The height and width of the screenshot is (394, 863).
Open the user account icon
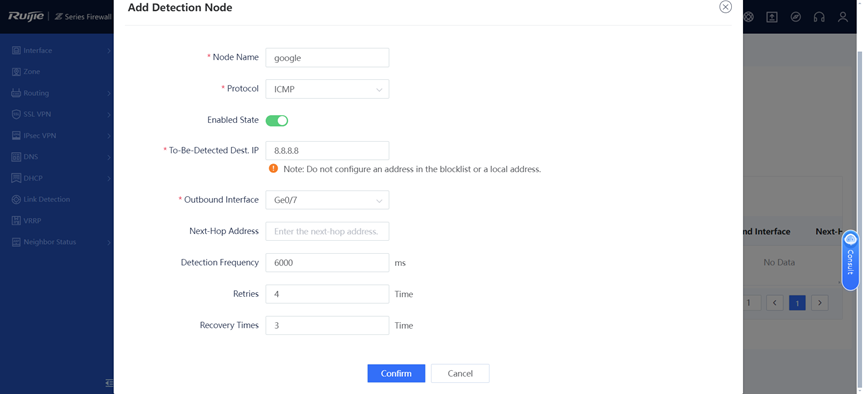click(x=843, y=17)
